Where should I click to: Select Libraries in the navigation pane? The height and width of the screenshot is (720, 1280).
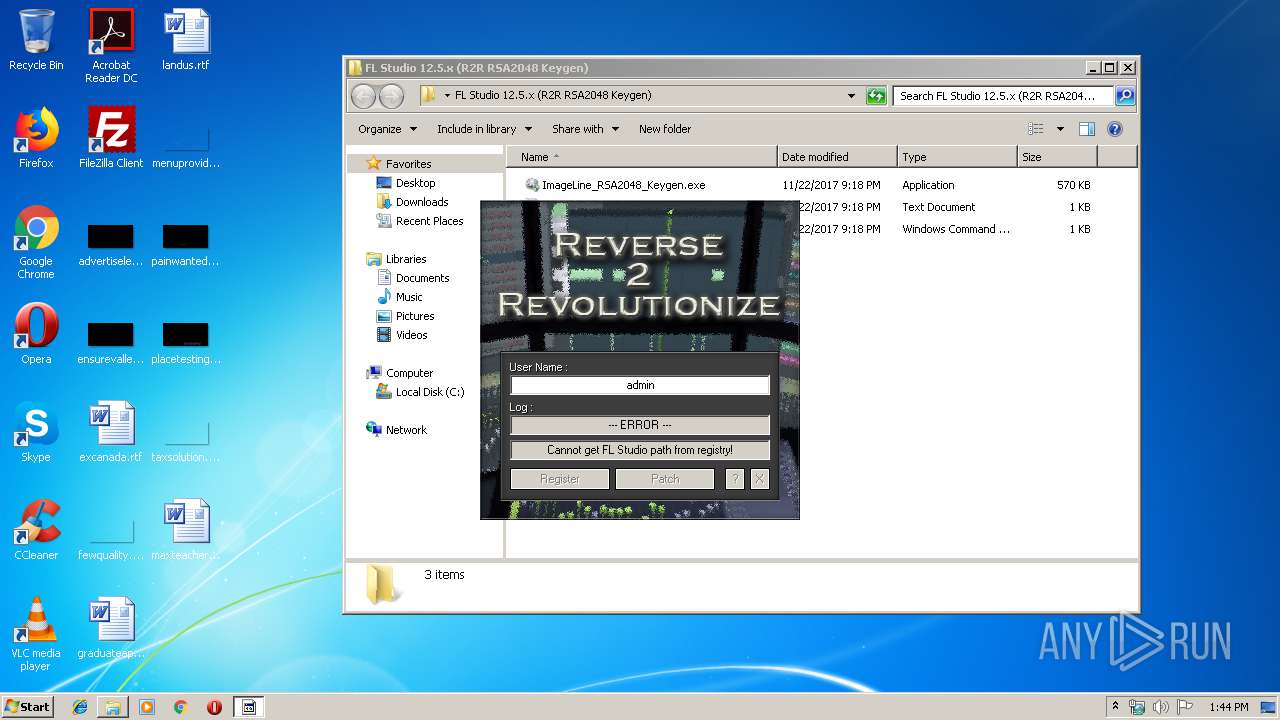coord(406,259)
